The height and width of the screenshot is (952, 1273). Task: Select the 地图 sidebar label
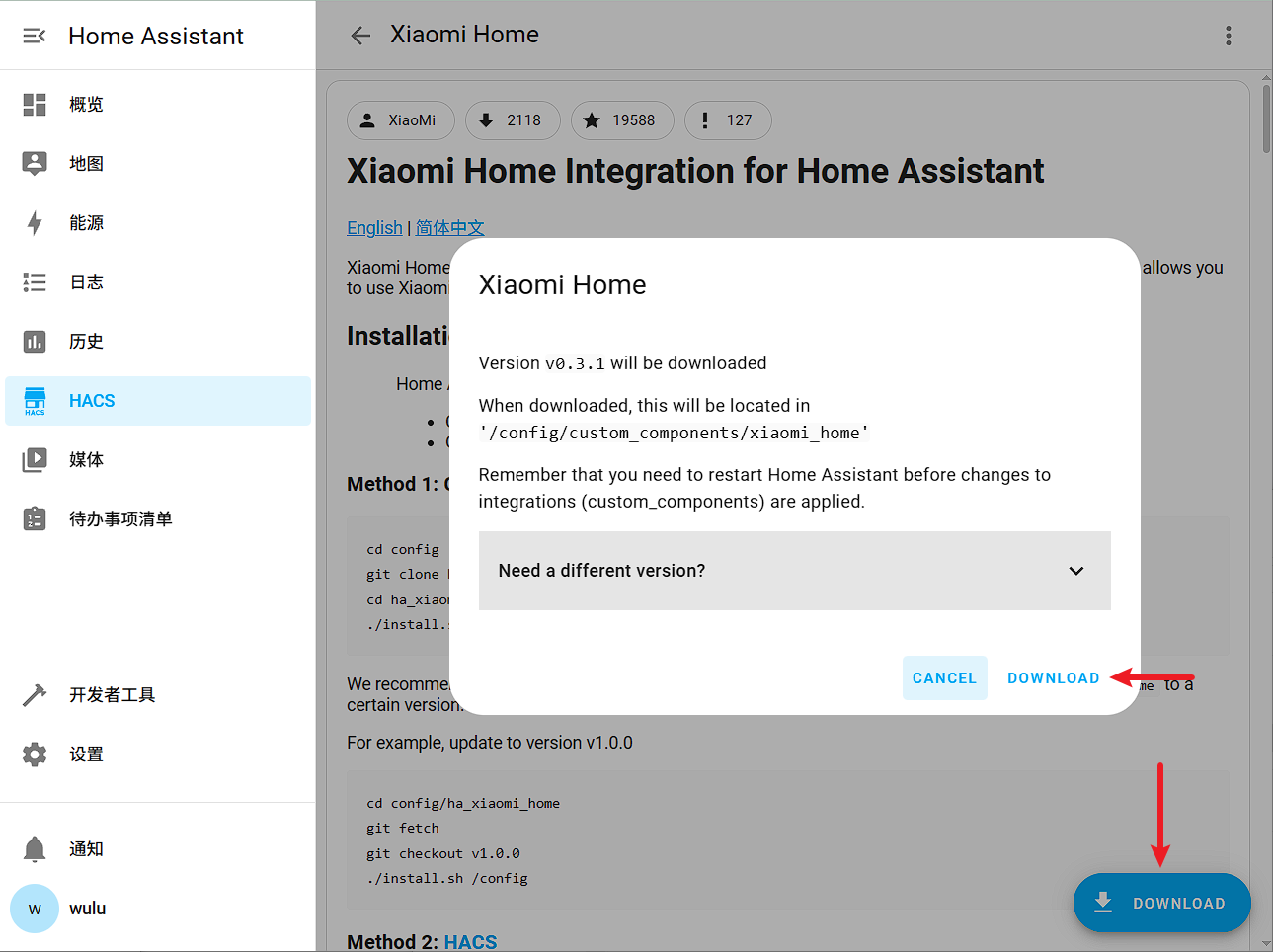(86, 163)
